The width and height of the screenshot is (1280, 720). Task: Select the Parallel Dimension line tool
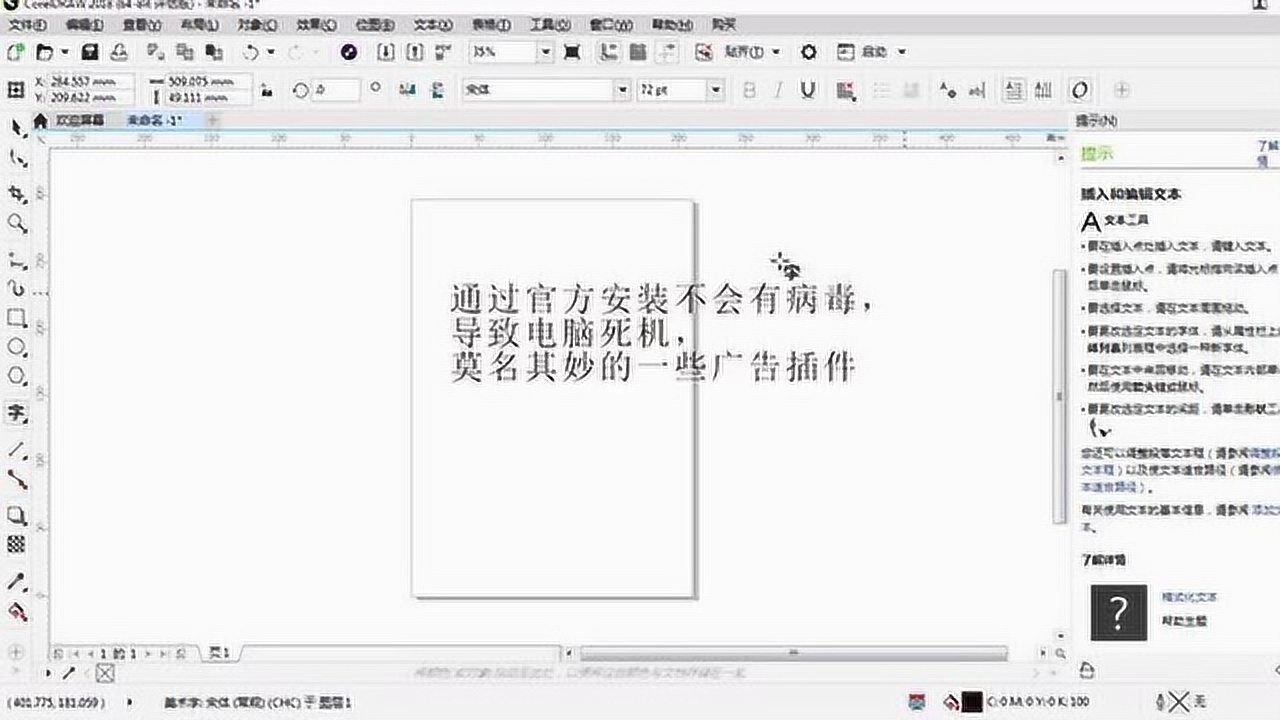click(x=16, y=450)
